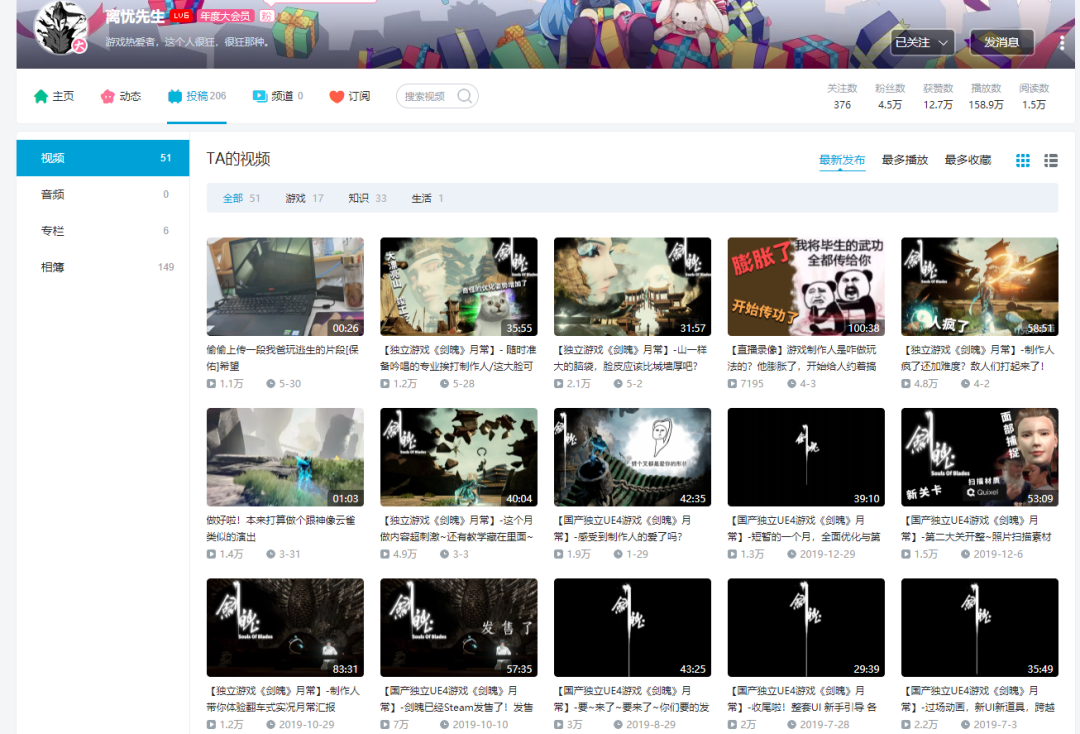Click the red heart 订阅 icon
The image size is (1080, 734).
point(336,96)
